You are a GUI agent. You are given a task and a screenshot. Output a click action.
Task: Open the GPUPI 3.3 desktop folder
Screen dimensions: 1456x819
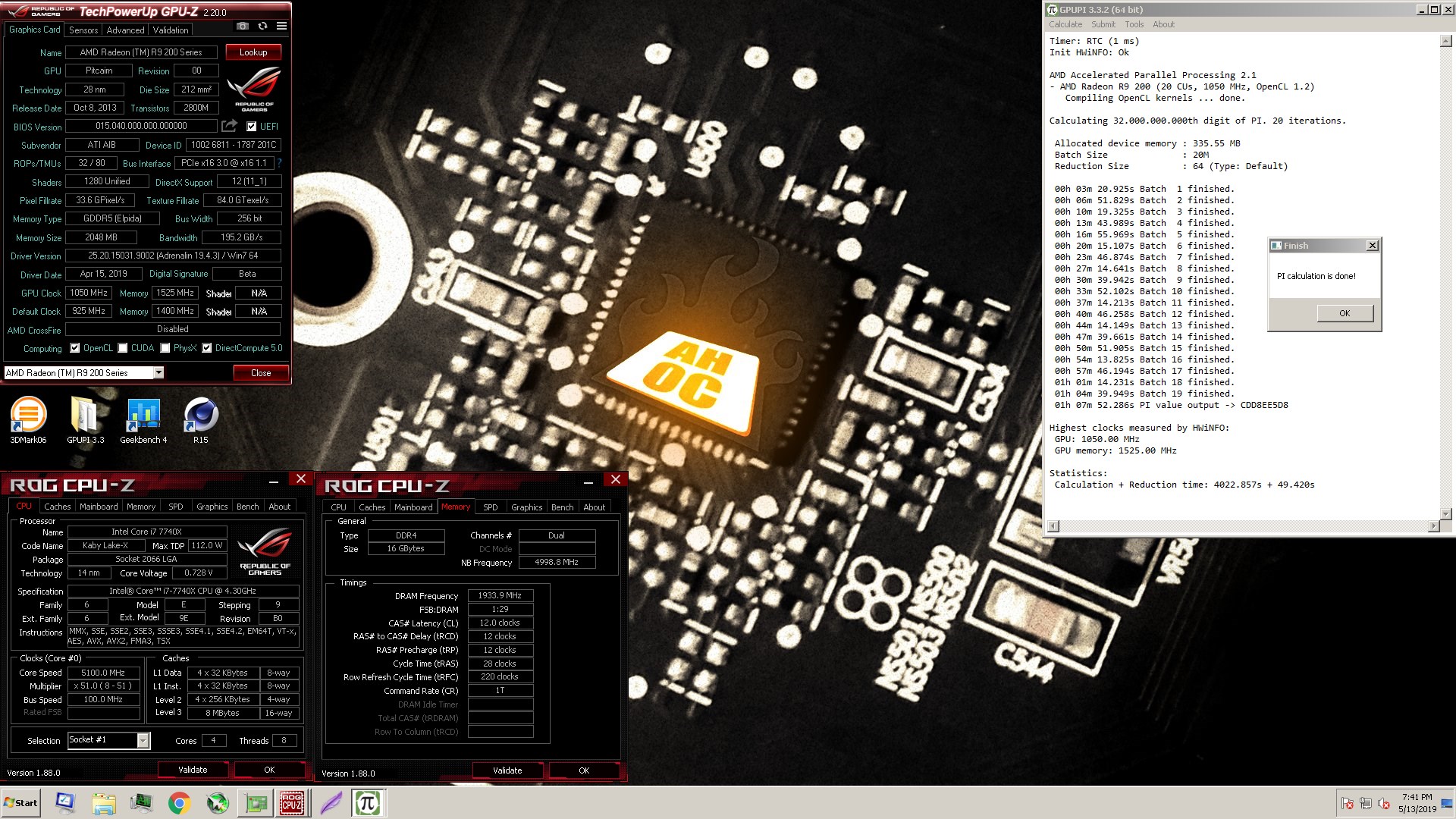pyautogui.click(x=85, y=420)
